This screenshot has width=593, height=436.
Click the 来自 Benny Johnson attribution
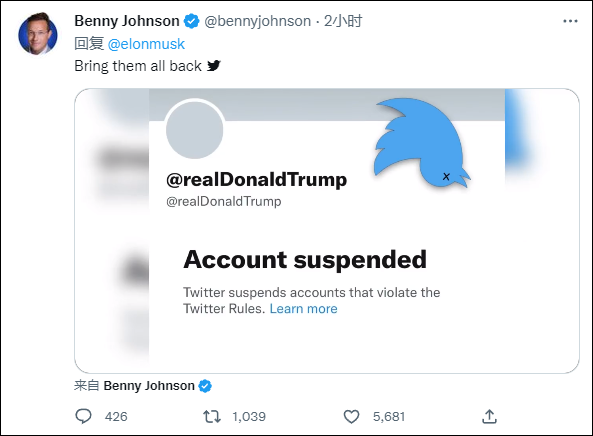143,386
